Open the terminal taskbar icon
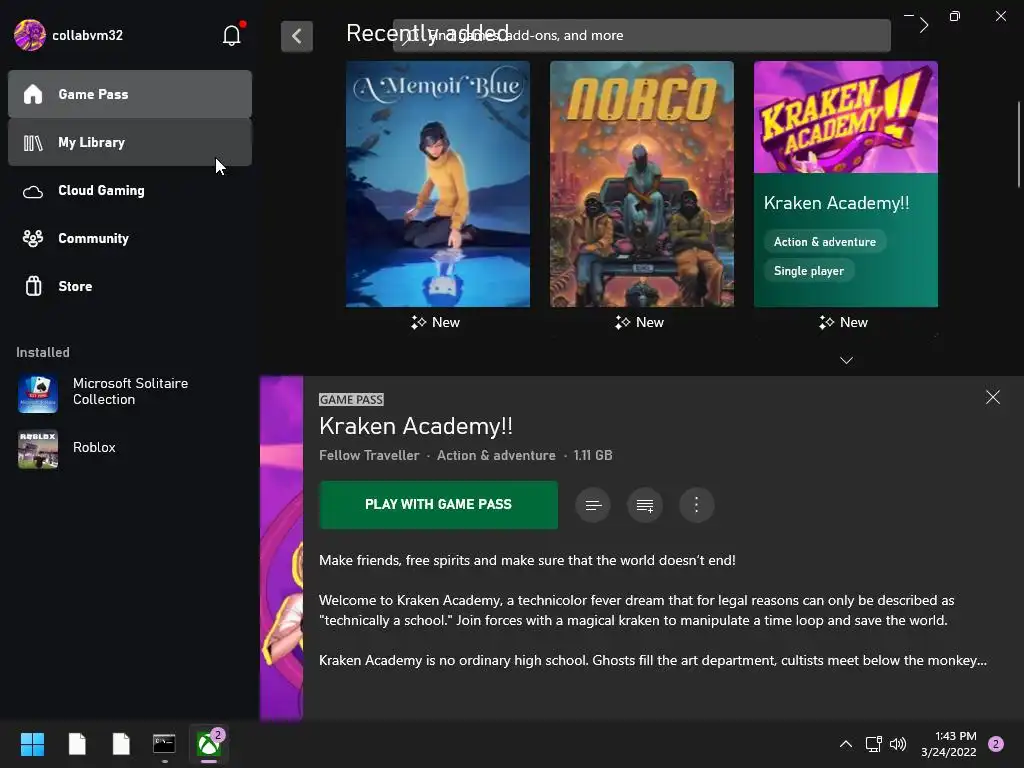The width and height of the screenshot is (1024, 768). pyautogui.click(x=164, y=744)
